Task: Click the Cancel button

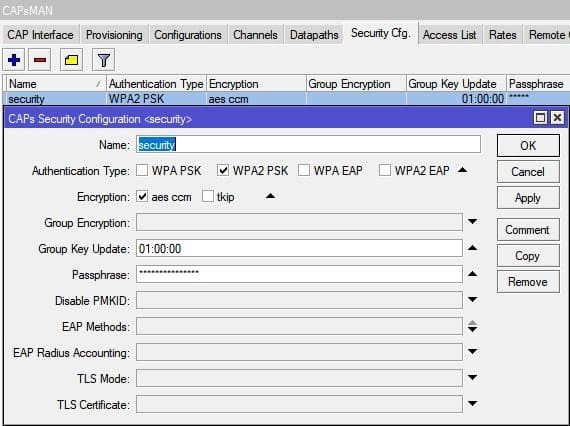Action: 528,172
